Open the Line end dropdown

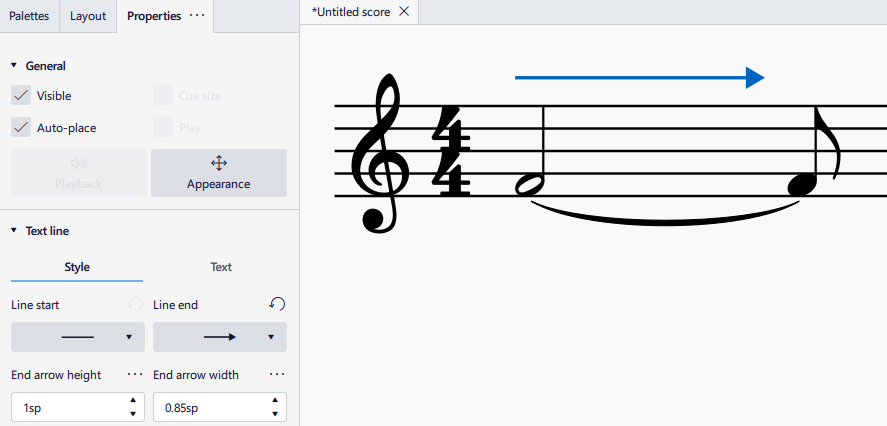(219, 337)
